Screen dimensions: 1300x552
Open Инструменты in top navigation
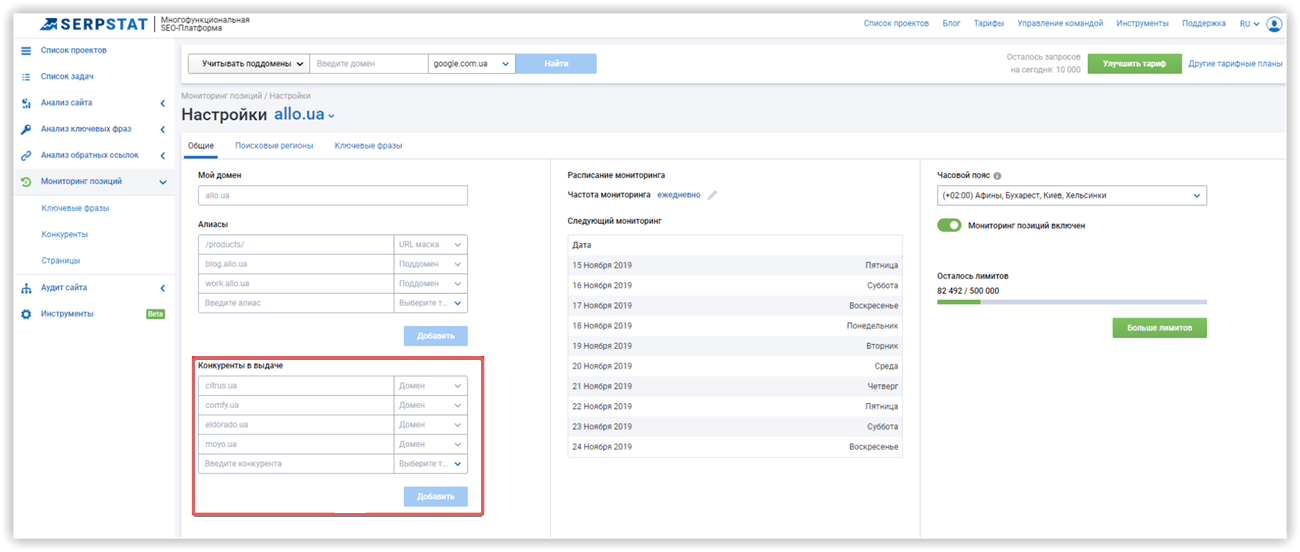1142,24
